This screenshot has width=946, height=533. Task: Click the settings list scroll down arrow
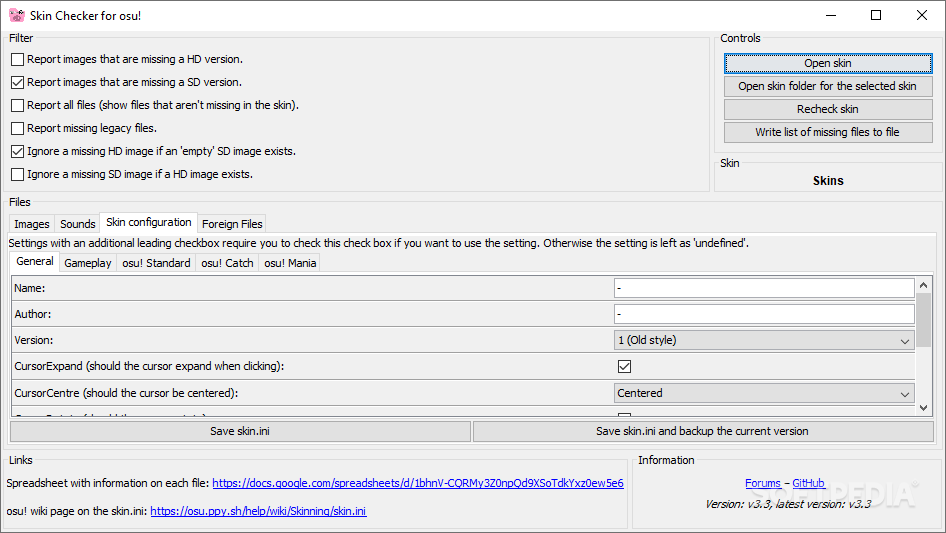click(x=923, y=409)
